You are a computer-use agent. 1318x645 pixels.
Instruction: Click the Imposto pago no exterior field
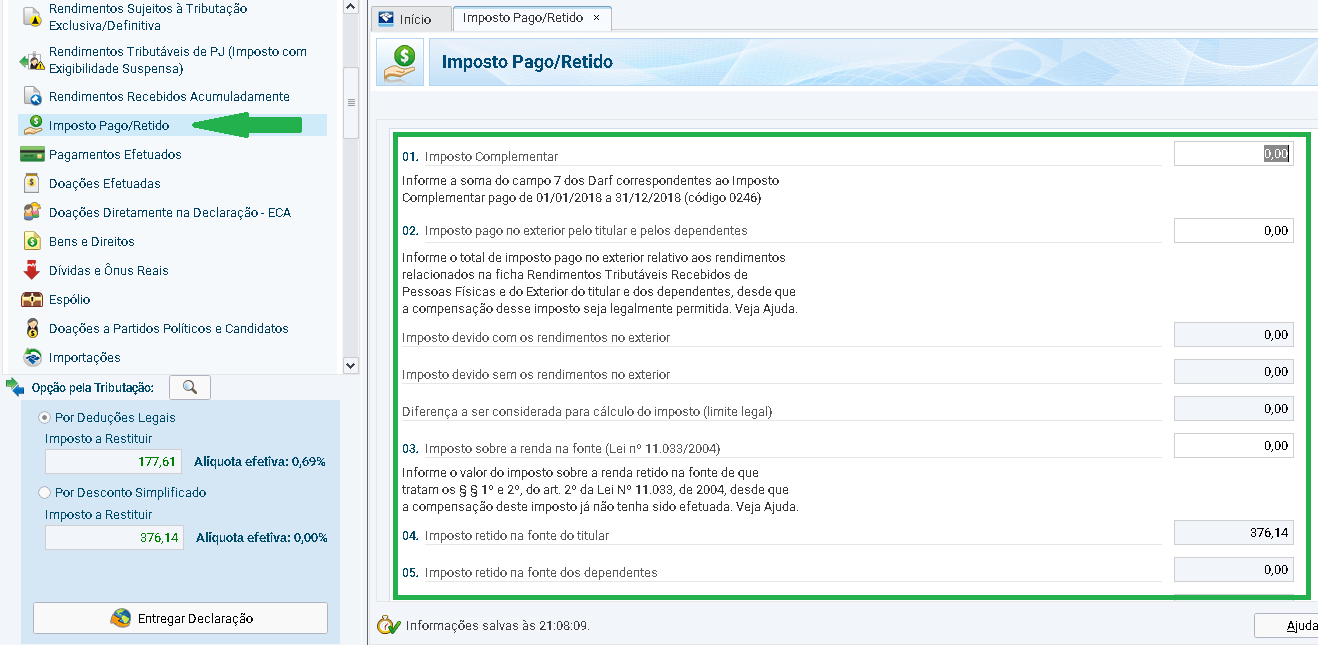point(1234,231)
